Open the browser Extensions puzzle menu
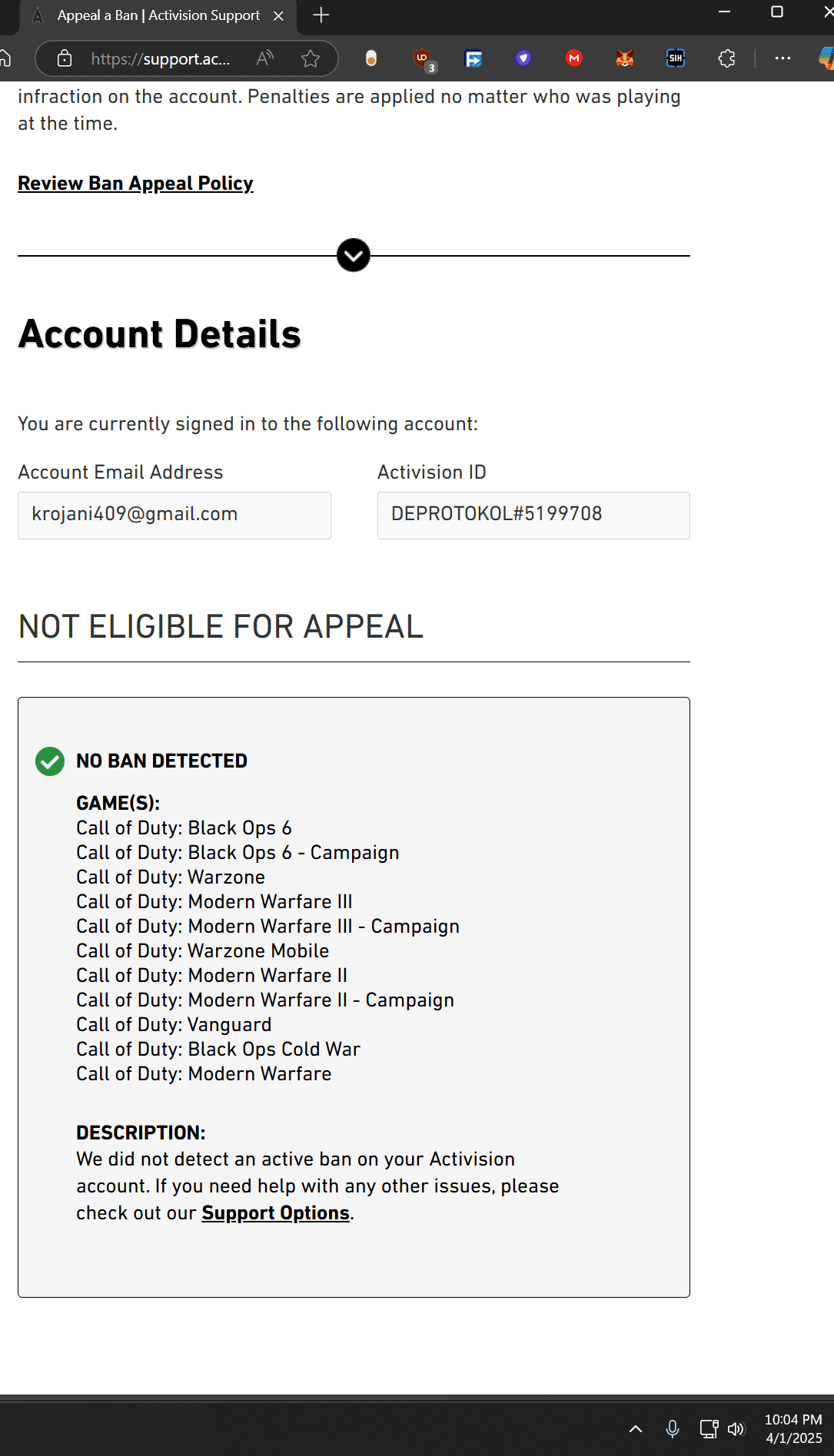Screen dimensions: 834x1456 (726, 58)
